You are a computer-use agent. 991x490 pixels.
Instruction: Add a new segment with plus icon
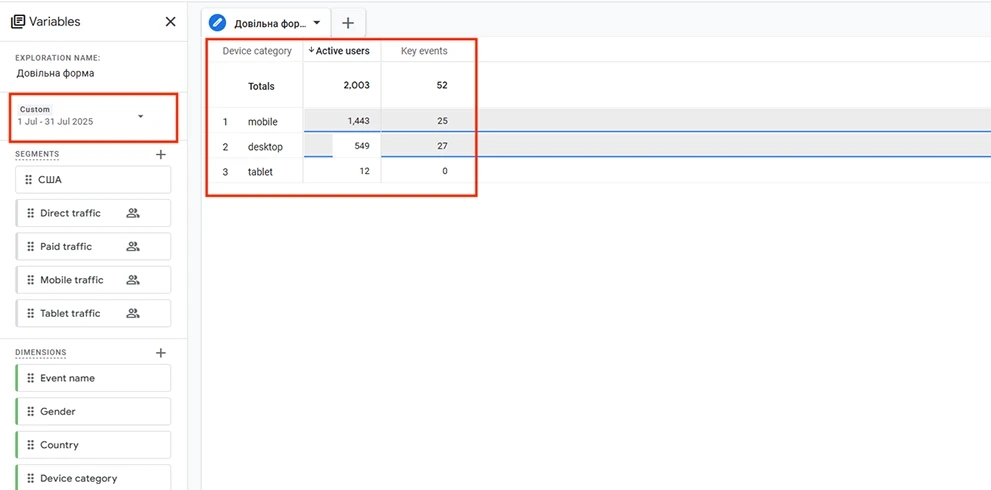(x=161, y=154)
